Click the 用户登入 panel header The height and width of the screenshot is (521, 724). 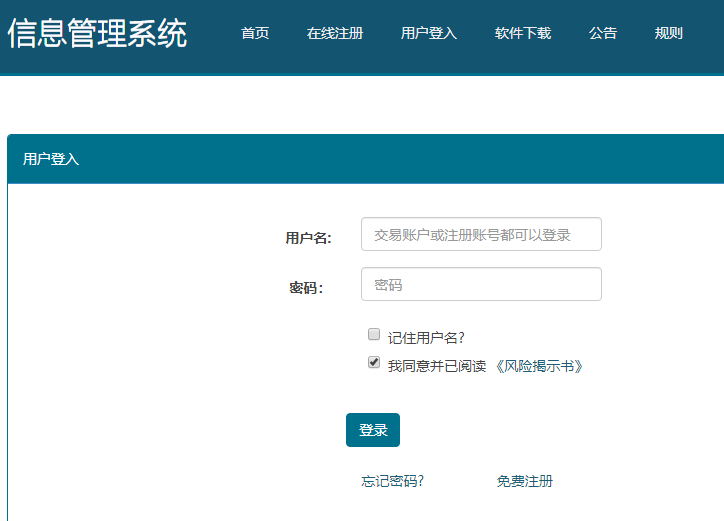click(51, 159)
